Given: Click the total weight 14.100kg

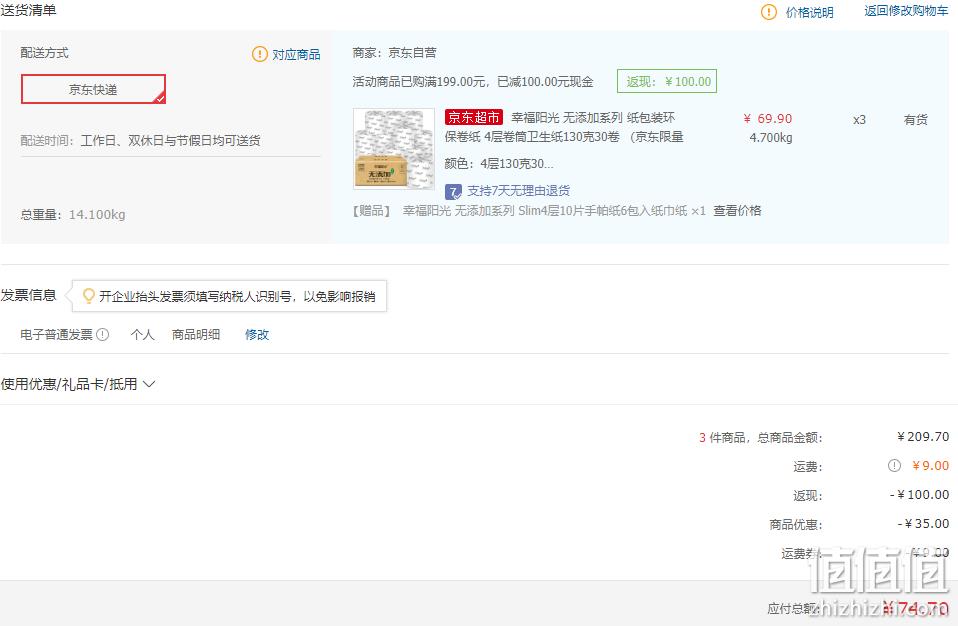Looking at the screenshot, I should coord(97,214).
